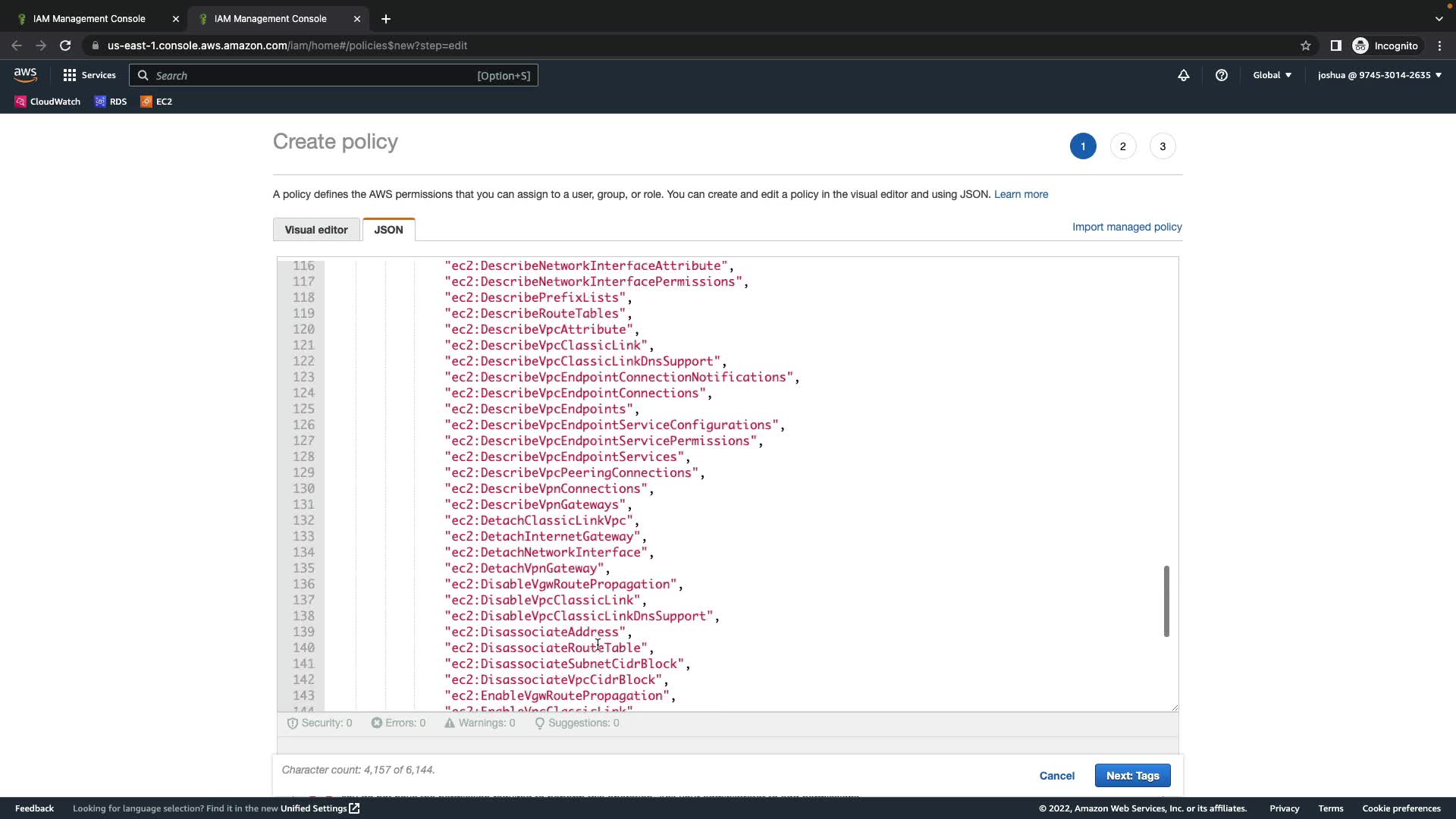Click the AWS logo home icon
The image size is (1456, 819).
coord(25,74)
